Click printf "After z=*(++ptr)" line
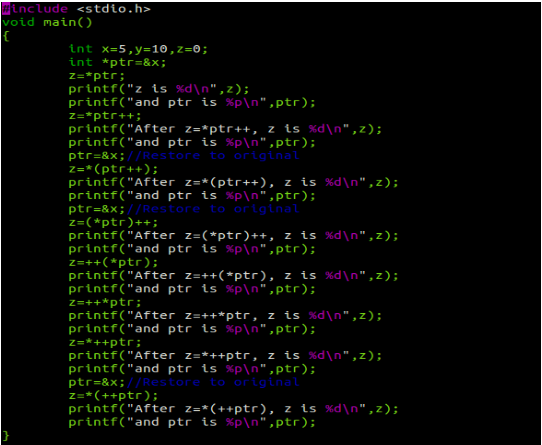 (x=233, y=409)
